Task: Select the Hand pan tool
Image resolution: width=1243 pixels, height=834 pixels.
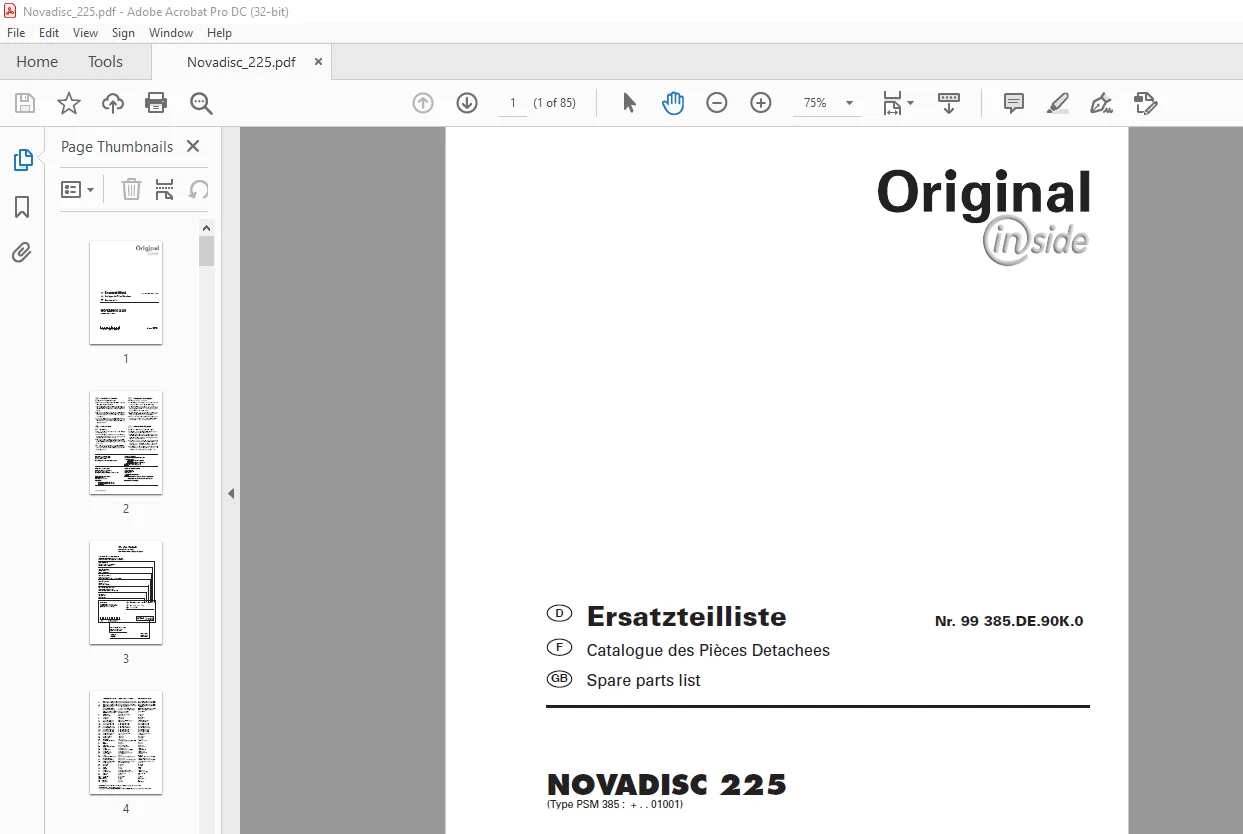Action: coord(673,103)
